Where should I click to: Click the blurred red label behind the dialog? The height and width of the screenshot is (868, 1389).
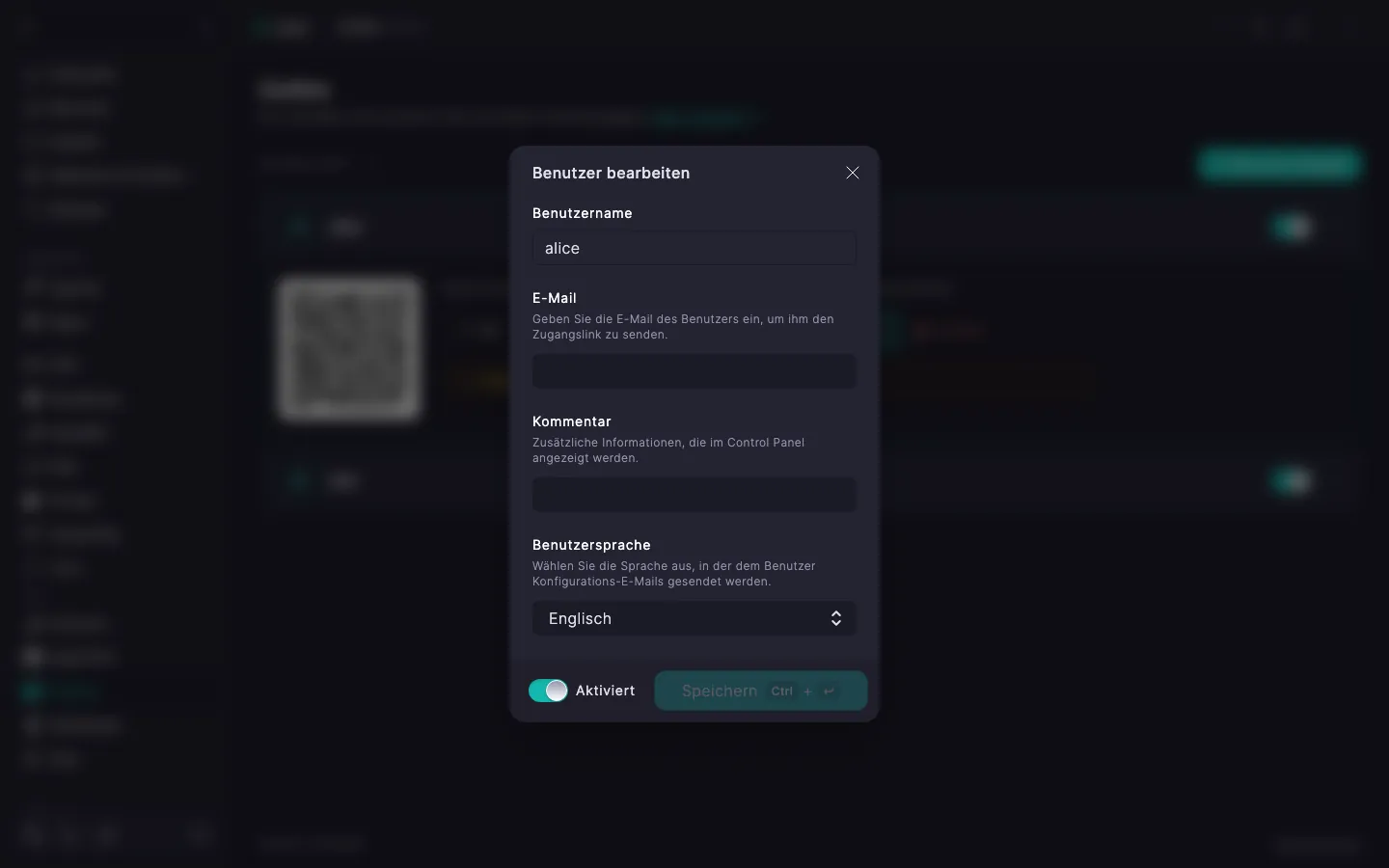[x=947, y=331]
